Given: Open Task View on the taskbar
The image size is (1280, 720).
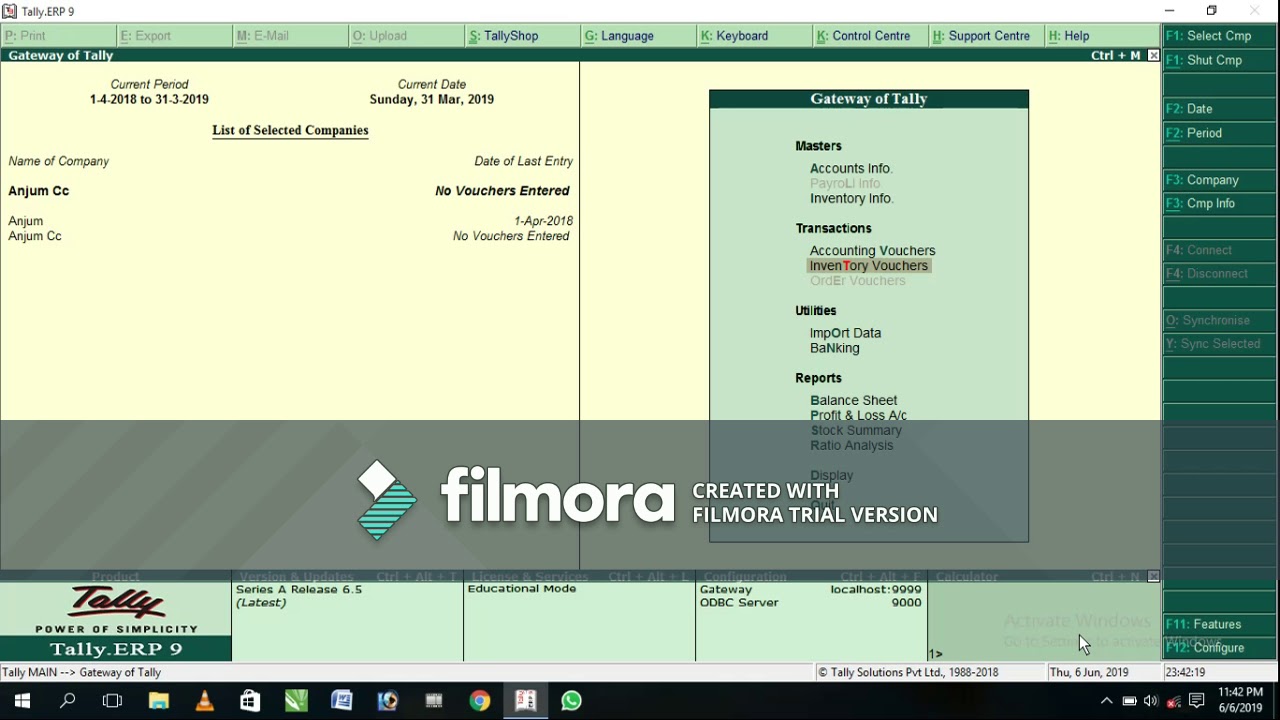Looking at the screenshot, I should point(112,701).
